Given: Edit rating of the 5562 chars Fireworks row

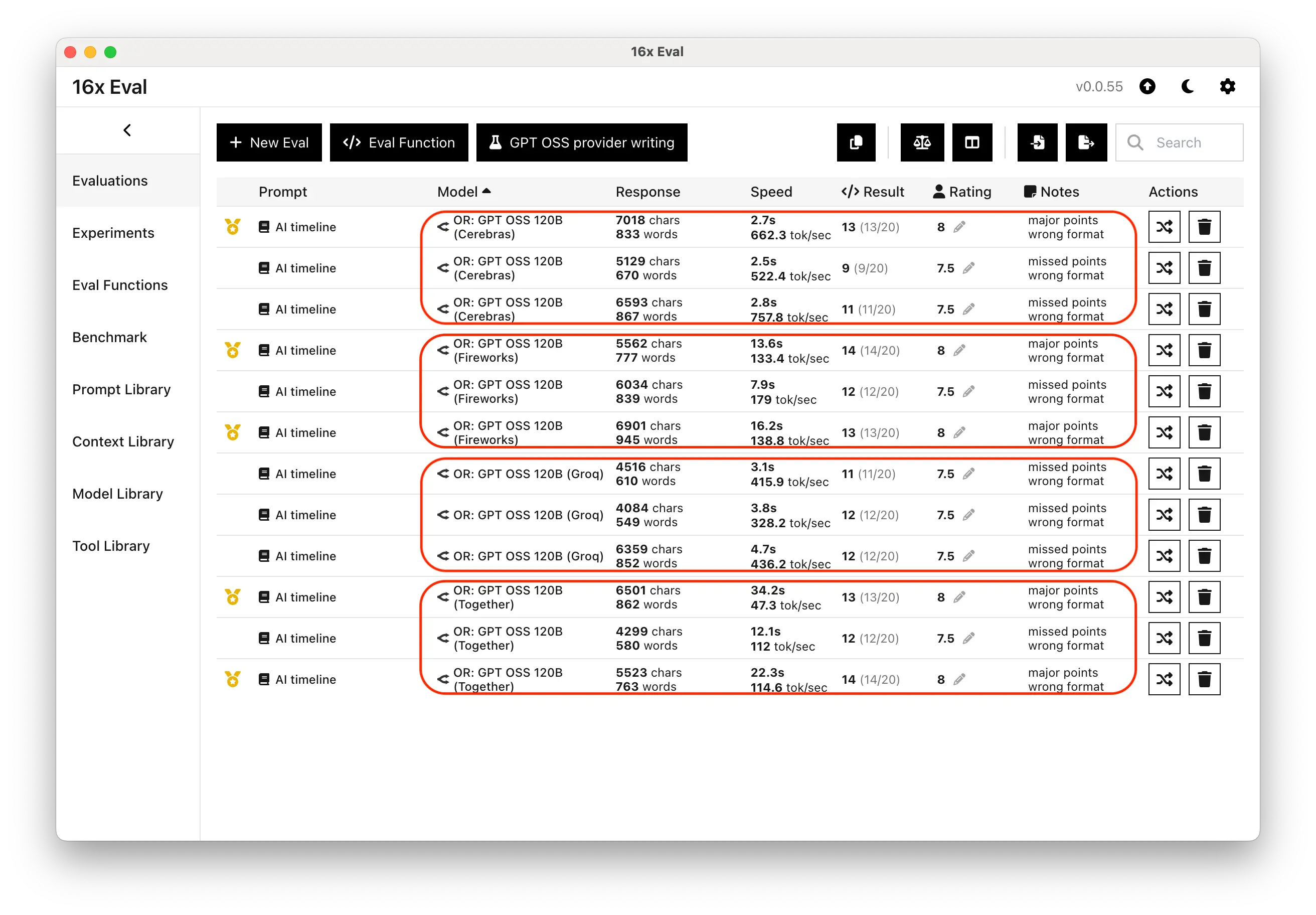Looking at the screenshot, I should tap(959, 350).
